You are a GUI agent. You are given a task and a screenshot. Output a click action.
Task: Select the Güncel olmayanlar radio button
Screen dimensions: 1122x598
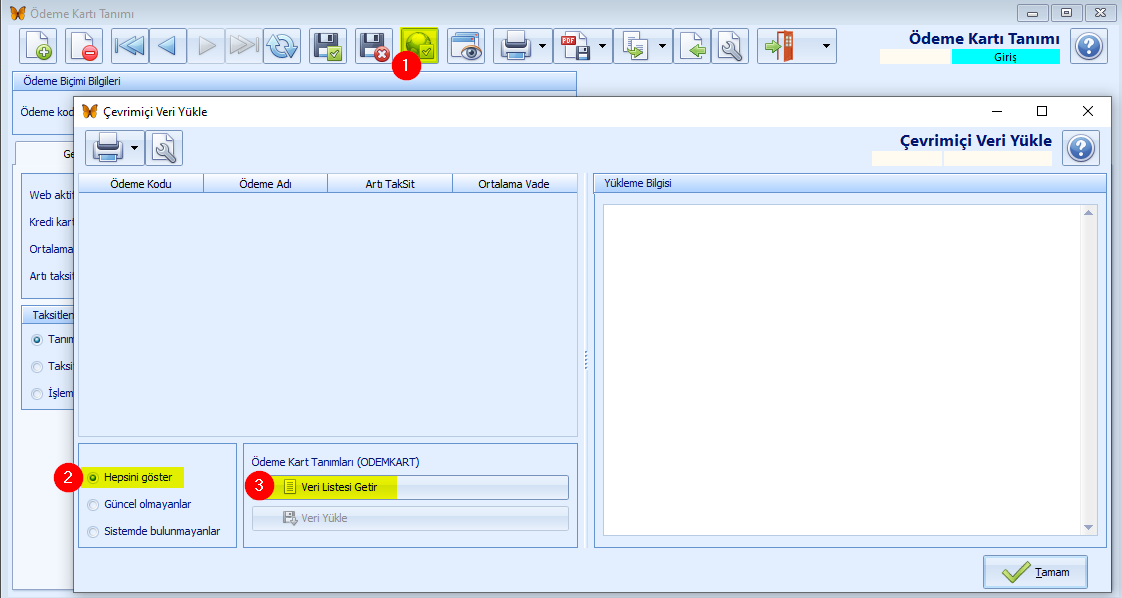[x=93, y=505]
